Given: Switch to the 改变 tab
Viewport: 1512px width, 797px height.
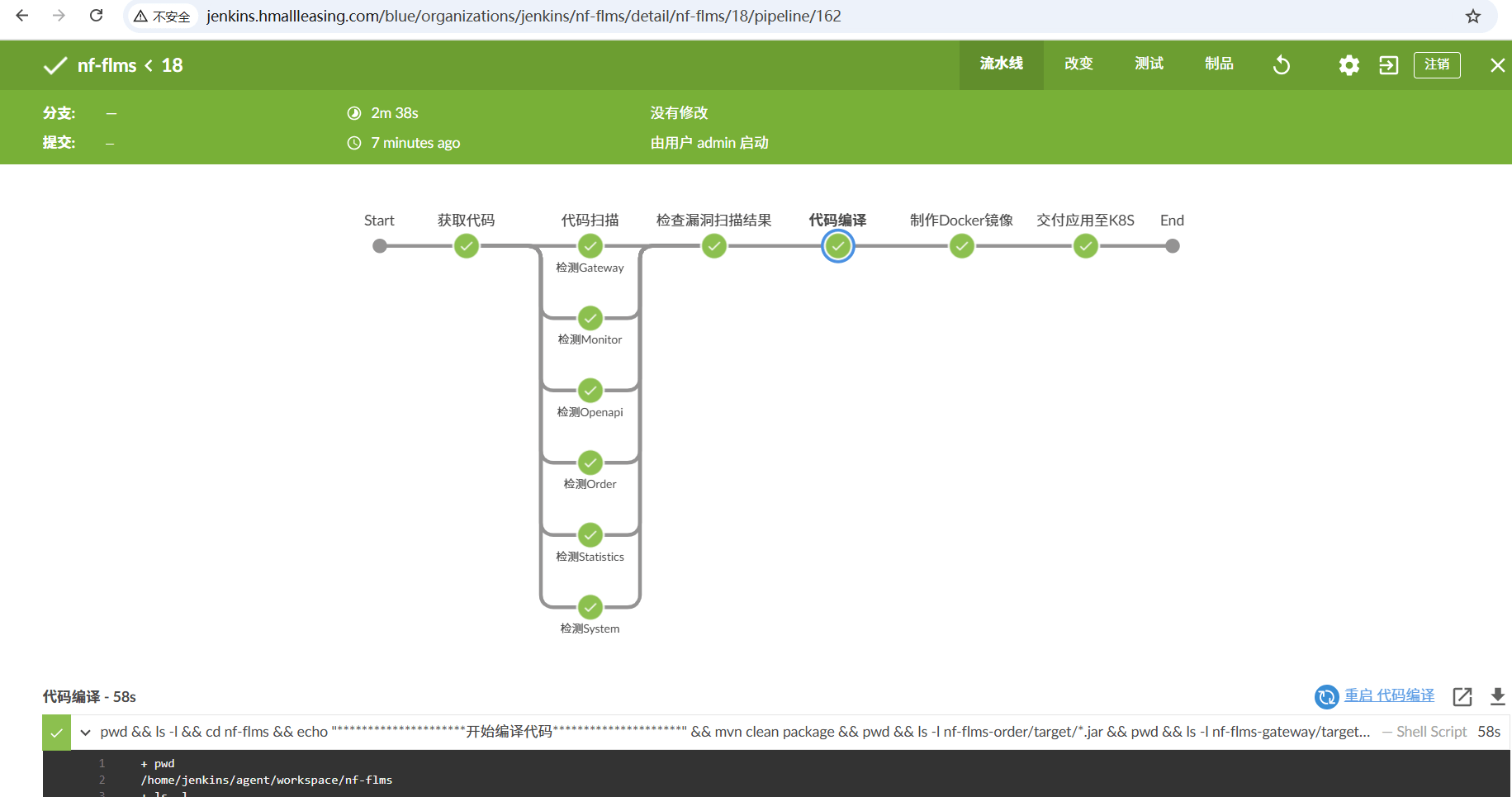Looking at the screenshot, I should [x=1078, y=64].
